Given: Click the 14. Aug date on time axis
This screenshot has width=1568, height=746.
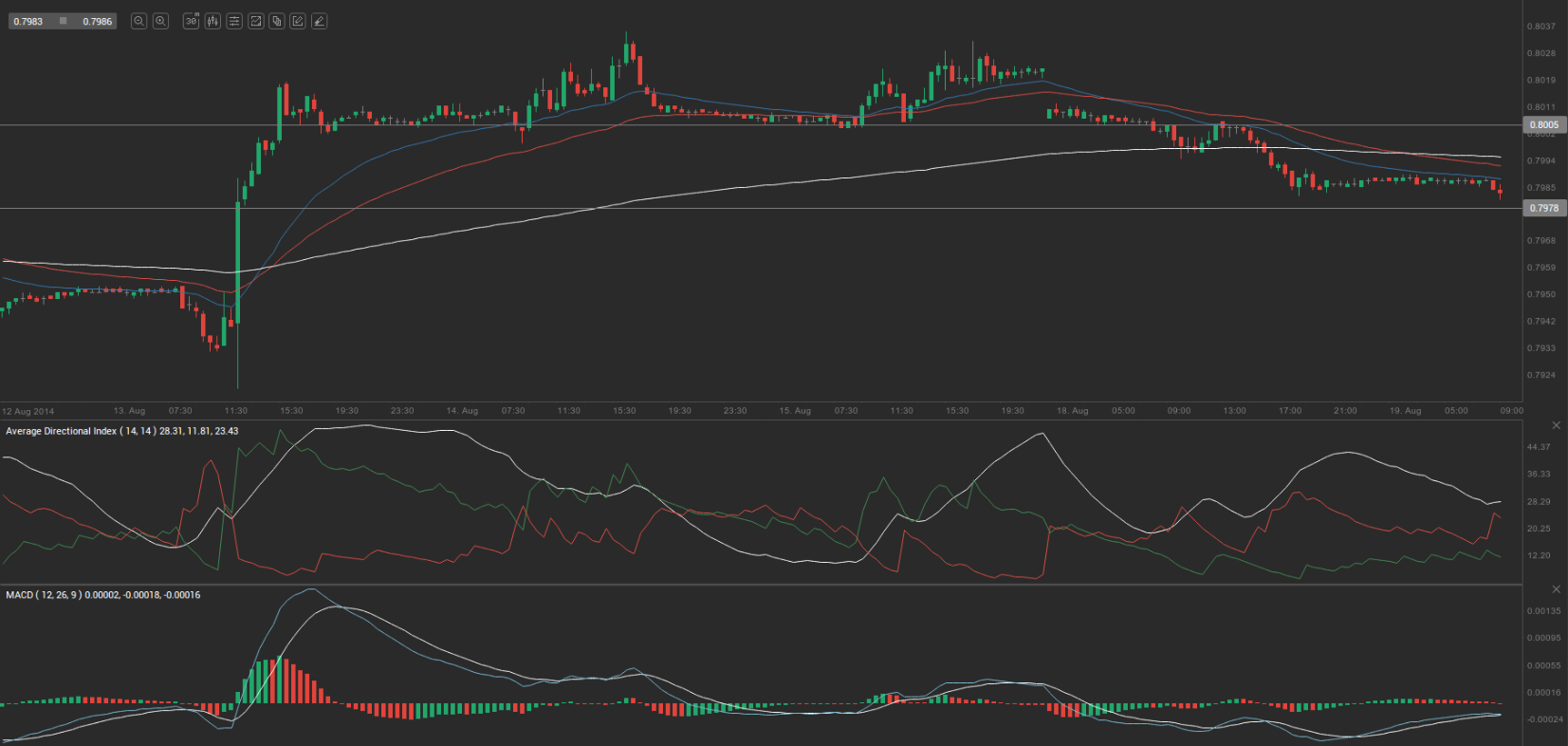Looking at the screenshot, I should click(x=462, y=411).
